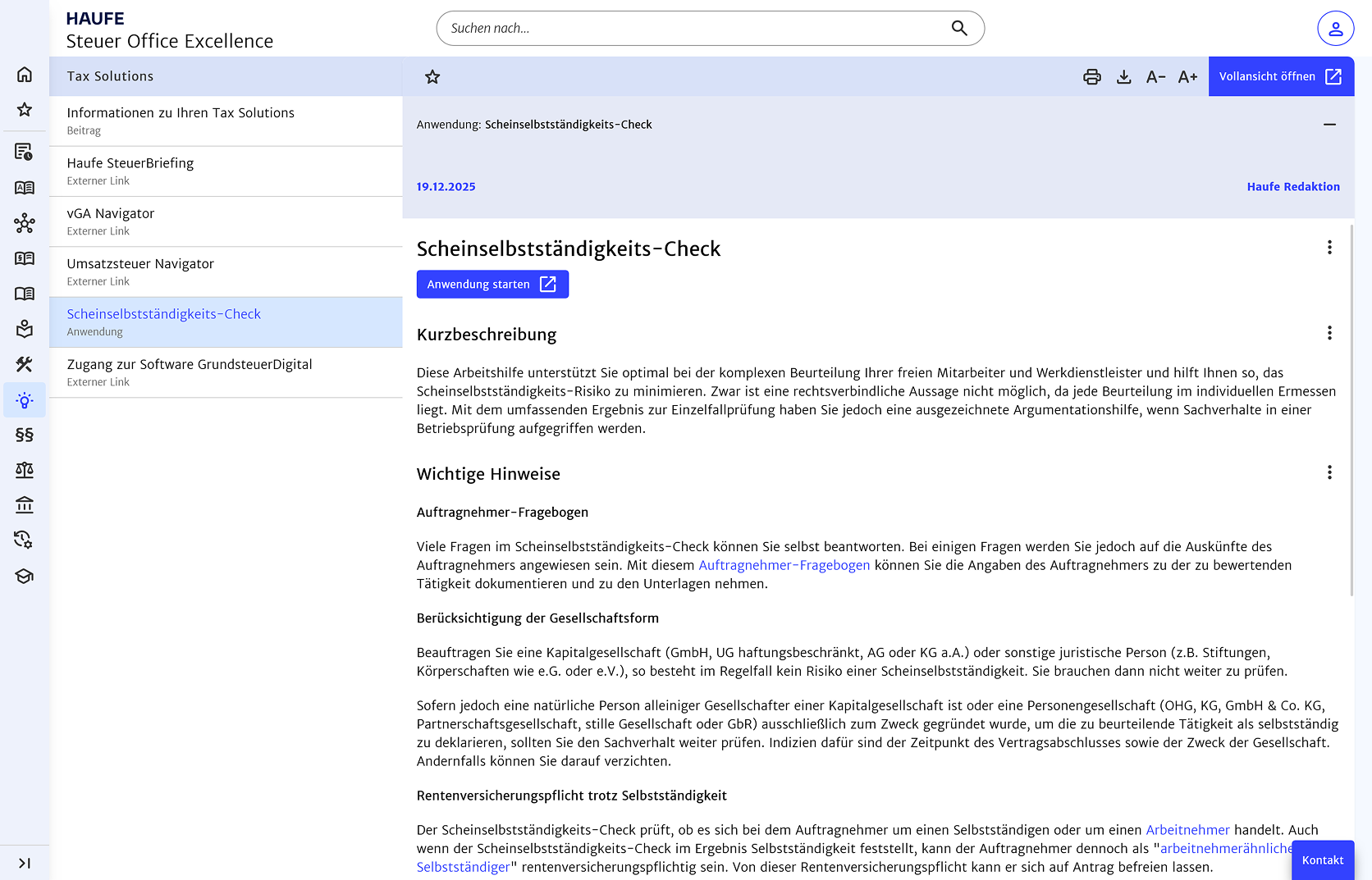
Task: Open options menu for Scheinselbstständigkeits-Check heading
Action: pos(1329,248)
